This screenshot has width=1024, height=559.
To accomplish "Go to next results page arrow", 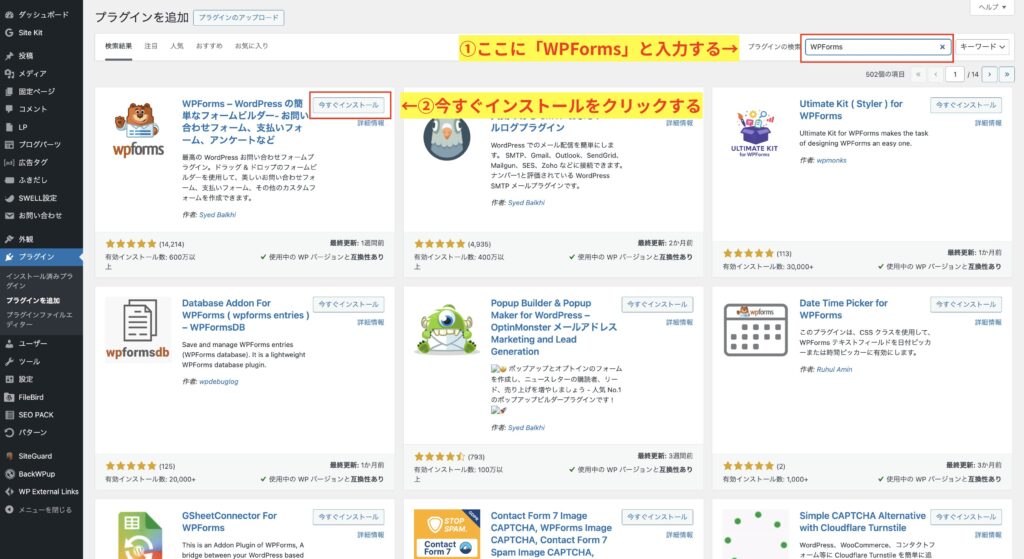I will pos(988,74).
